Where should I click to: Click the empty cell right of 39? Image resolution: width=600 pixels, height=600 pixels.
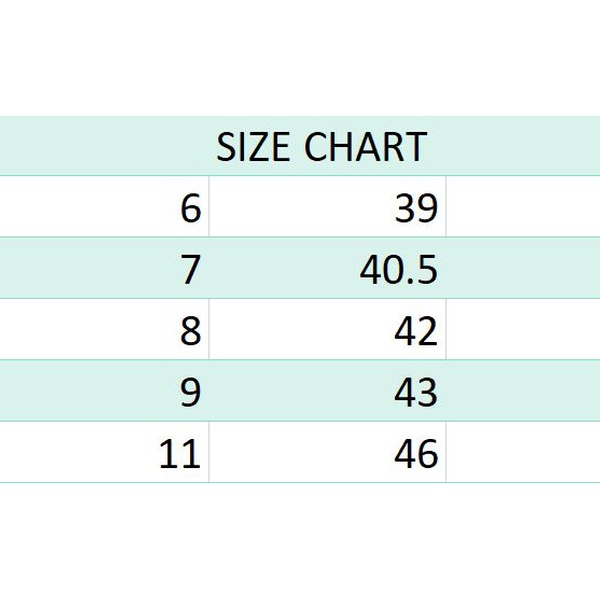[x=522, y=209]
